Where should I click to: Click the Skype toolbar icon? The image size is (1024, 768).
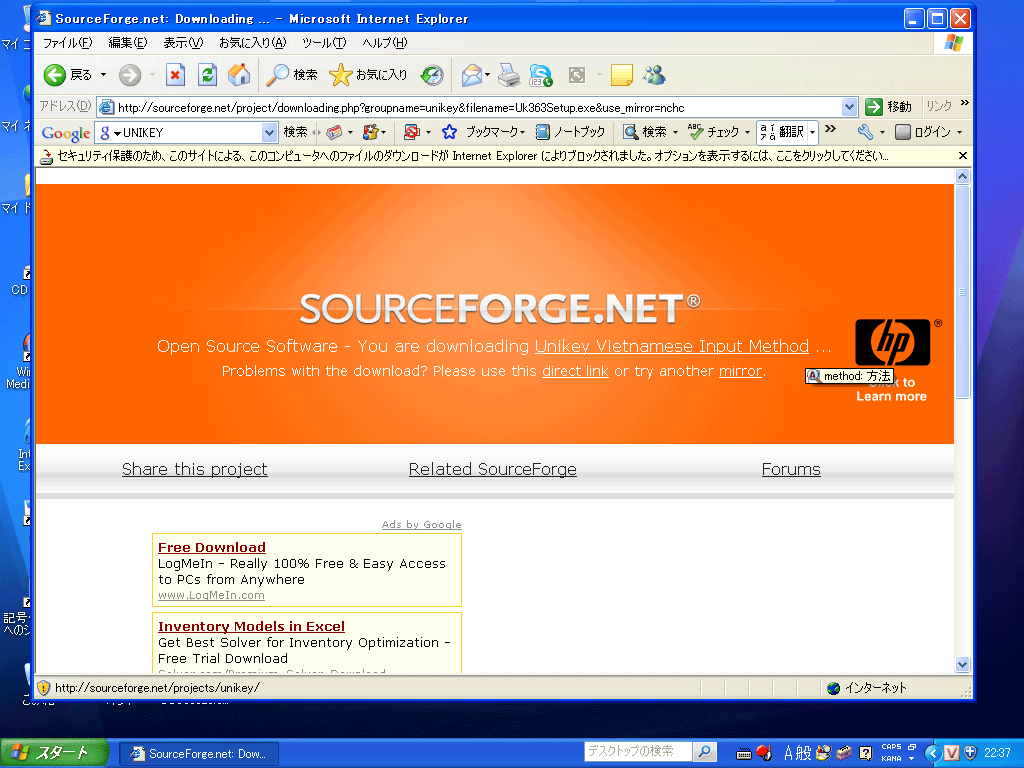pyautogui.click(x=541, y=75)
